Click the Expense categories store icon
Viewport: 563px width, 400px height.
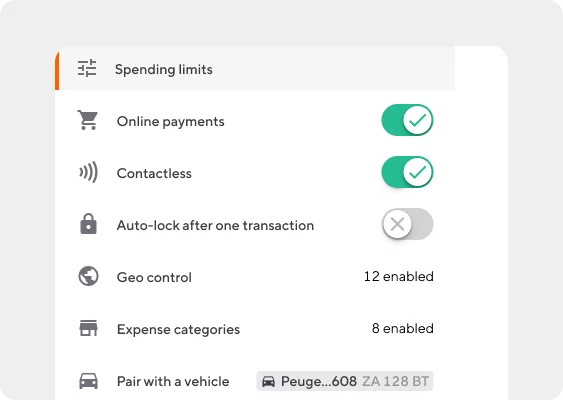88,328
